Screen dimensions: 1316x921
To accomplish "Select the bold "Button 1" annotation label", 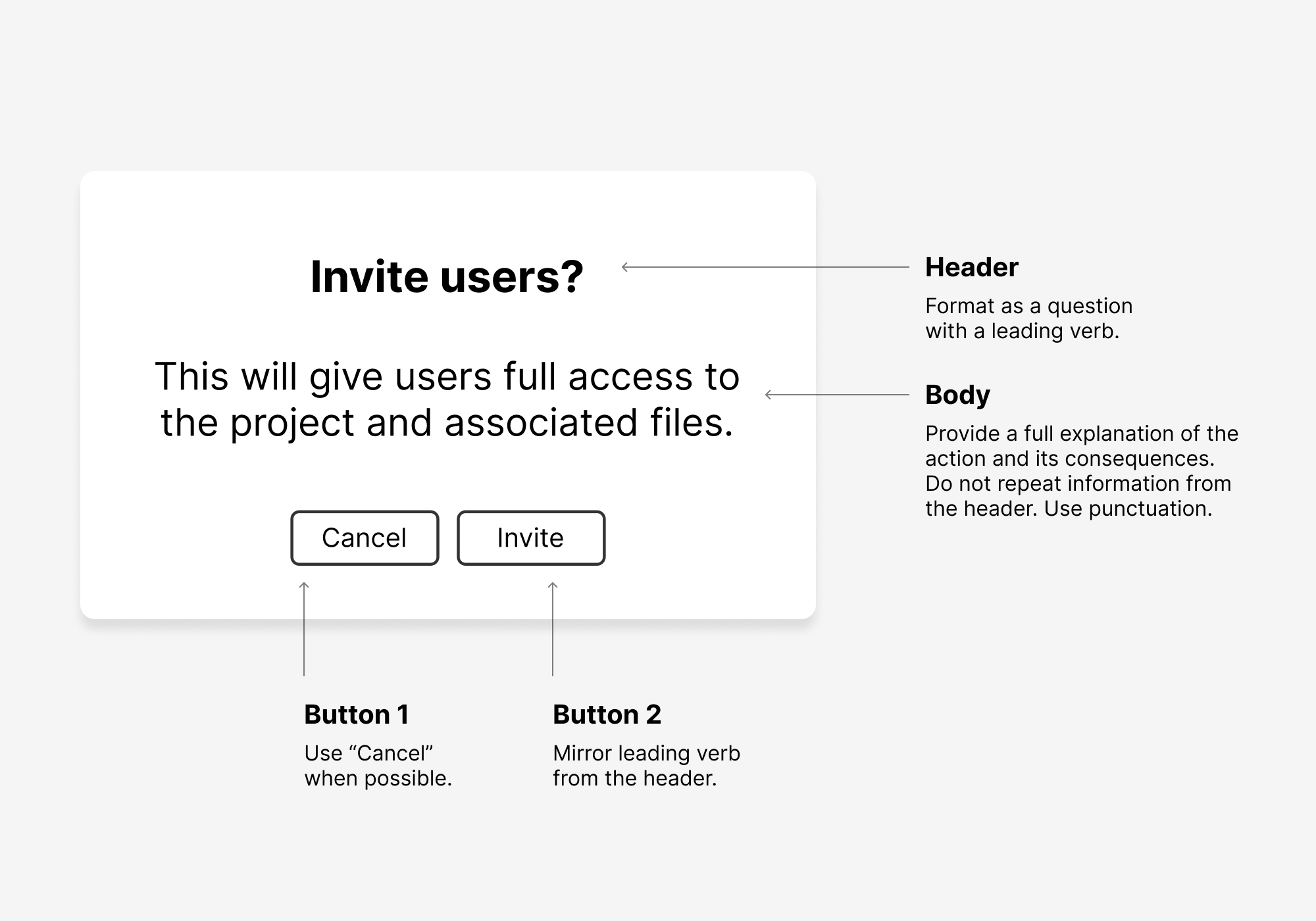I will [x=357, y=714].
